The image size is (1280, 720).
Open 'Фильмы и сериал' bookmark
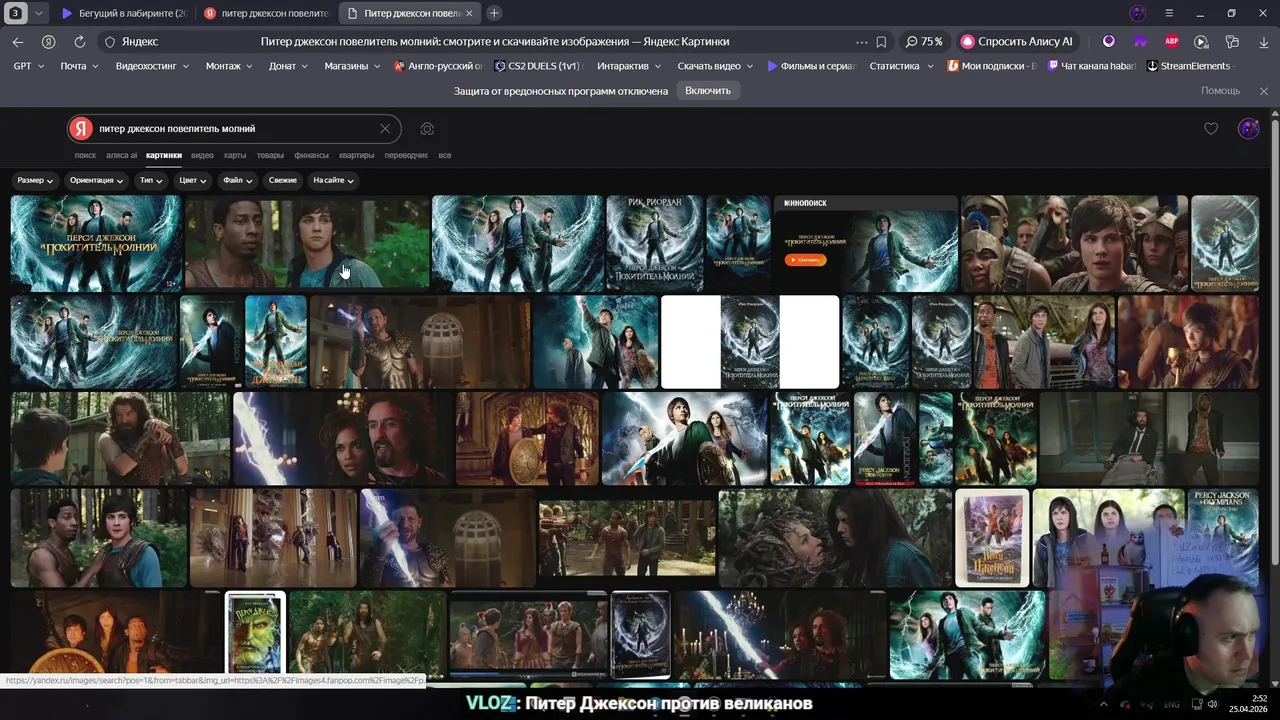[x=812, y=66]
